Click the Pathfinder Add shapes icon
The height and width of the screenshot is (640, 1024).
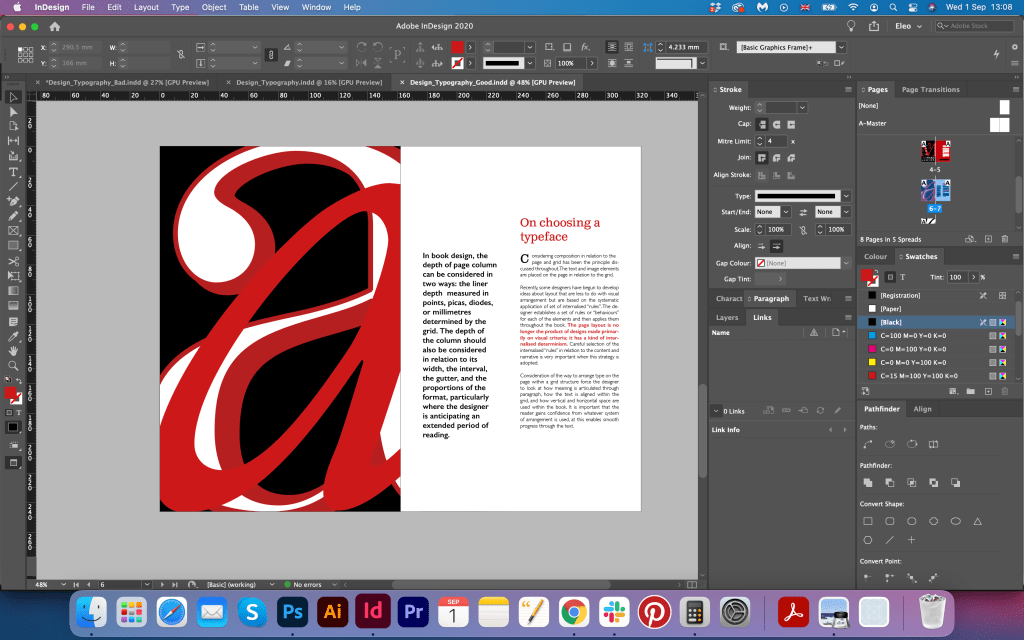pos(867,482)
